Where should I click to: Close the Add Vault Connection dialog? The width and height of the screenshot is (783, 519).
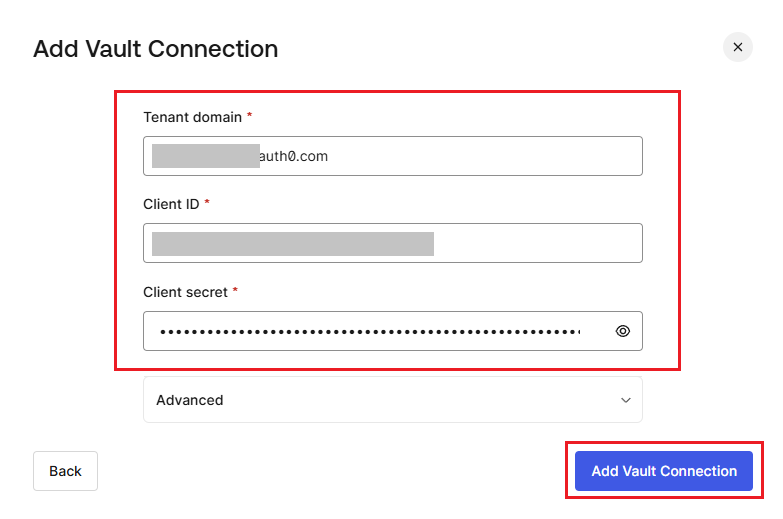(738, 47)
